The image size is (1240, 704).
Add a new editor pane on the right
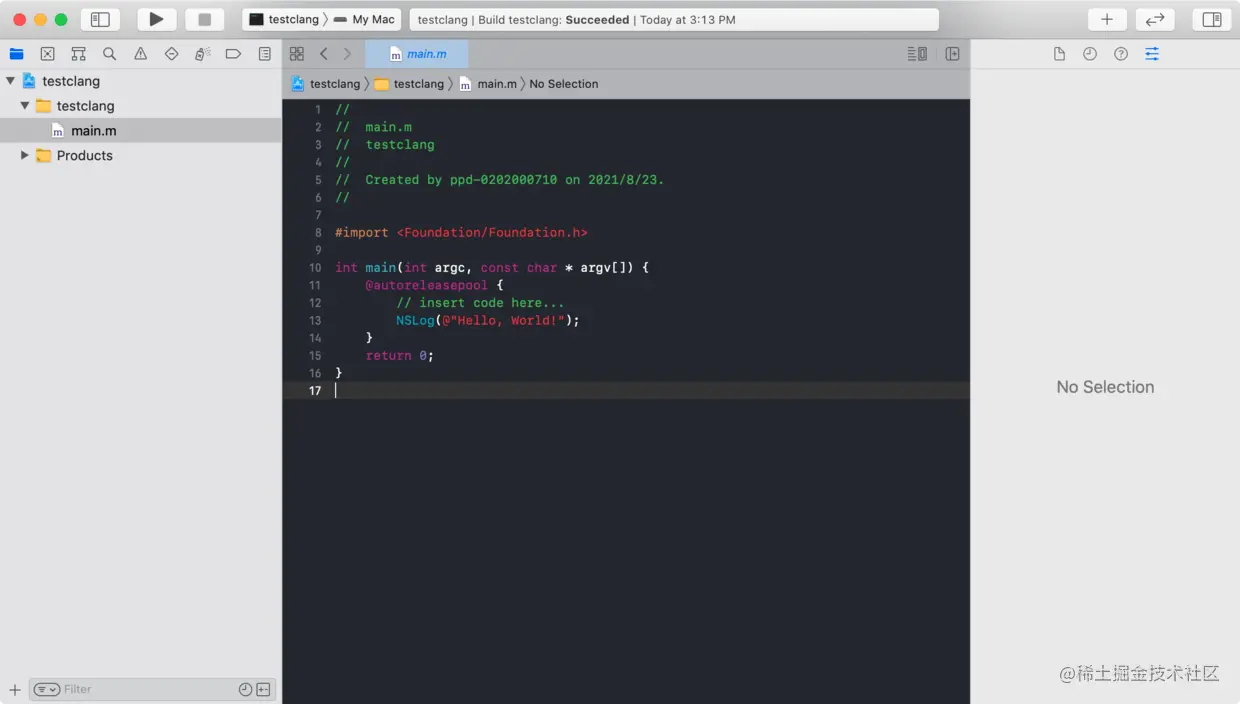pos(952,54)
